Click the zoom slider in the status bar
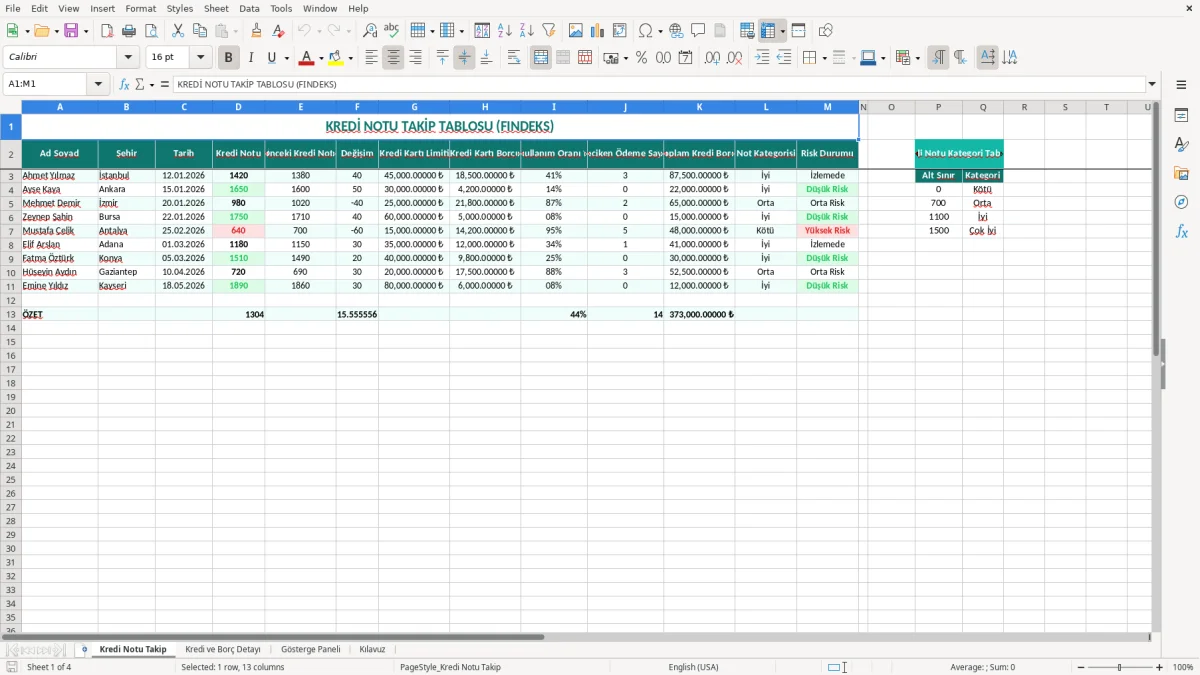This screenshot has height=675, width=1200. [x=1120, y=667]
